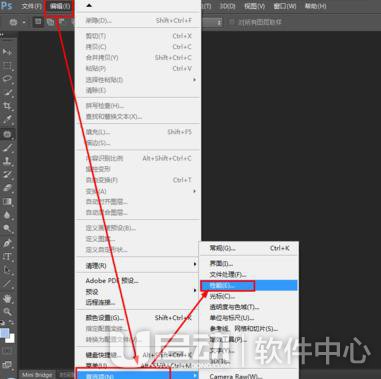Select the highlighted Patch healing tool
The width and height of the screenshot is (381, 379).
coord(7,134)
